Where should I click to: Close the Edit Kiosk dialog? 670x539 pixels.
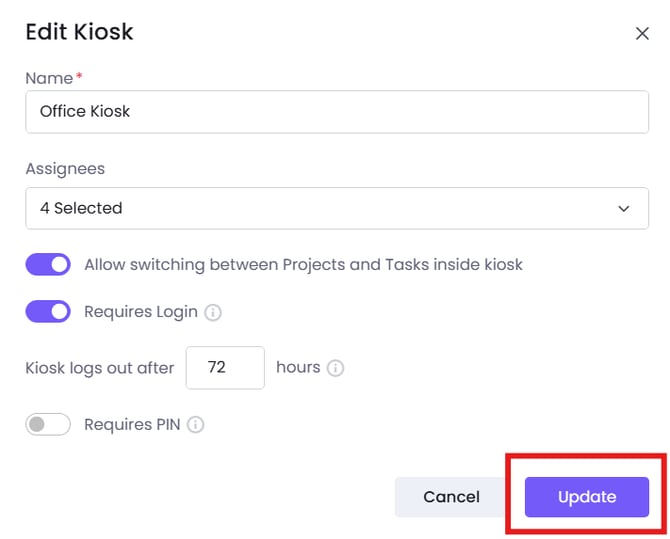[642, 33]
